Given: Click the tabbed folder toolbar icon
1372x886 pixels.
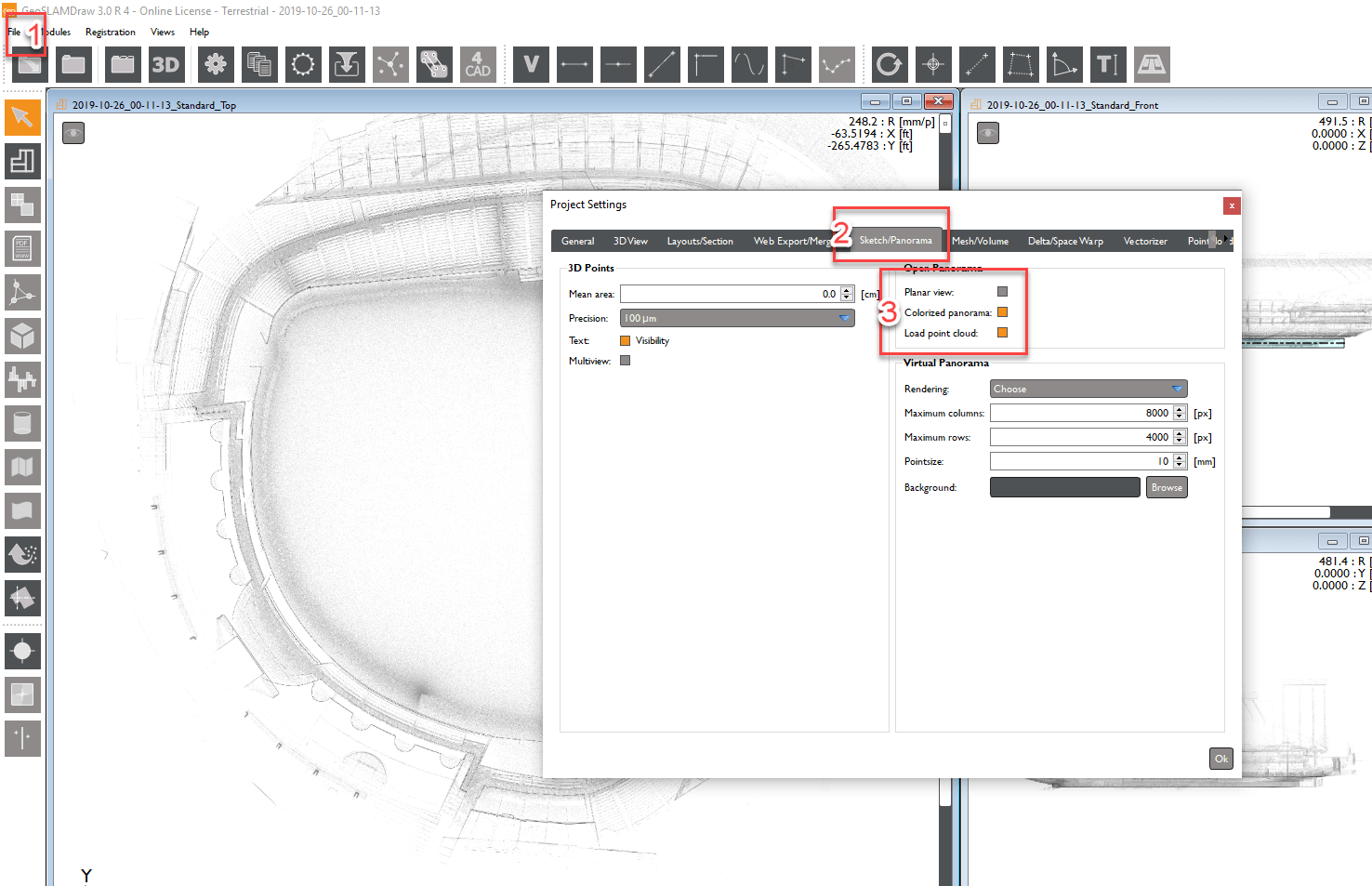Looking at the screenshot, I should (123, 64).
